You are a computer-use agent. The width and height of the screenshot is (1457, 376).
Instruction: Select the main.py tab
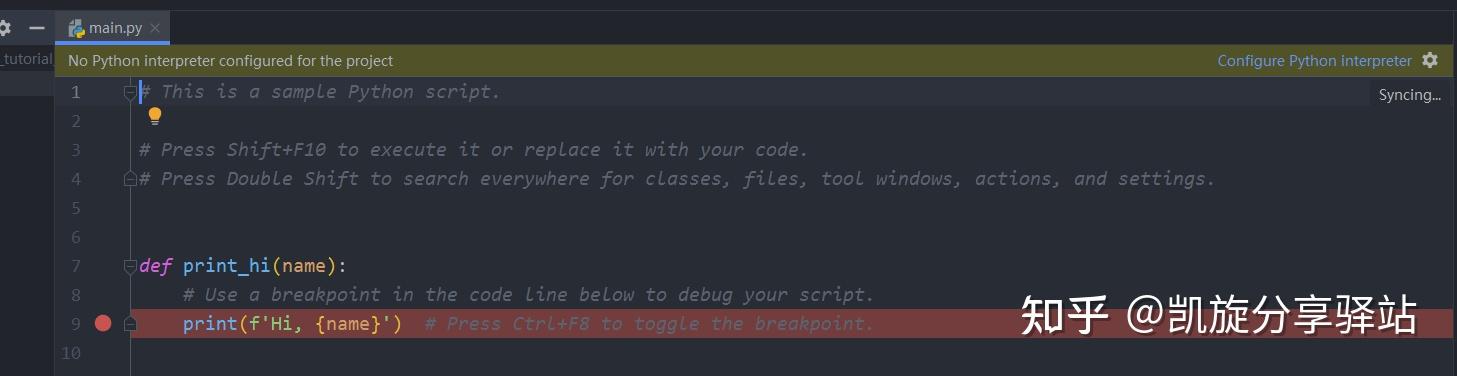(x=113, y=28)
